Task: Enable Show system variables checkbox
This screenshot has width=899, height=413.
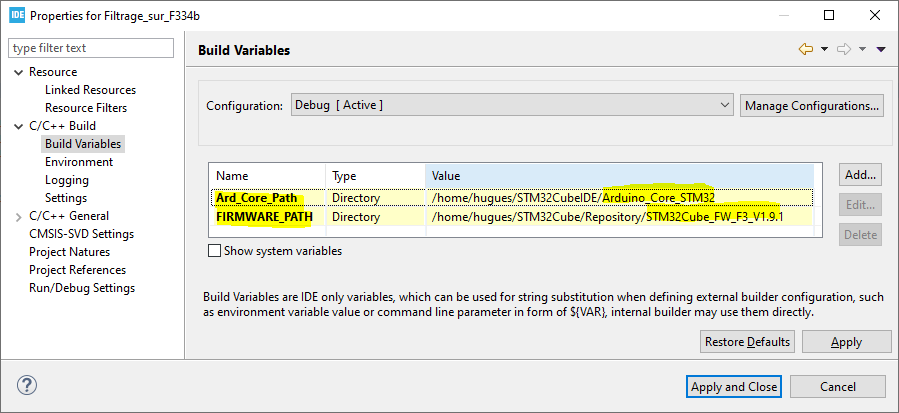Action: (x=214, y=251)
